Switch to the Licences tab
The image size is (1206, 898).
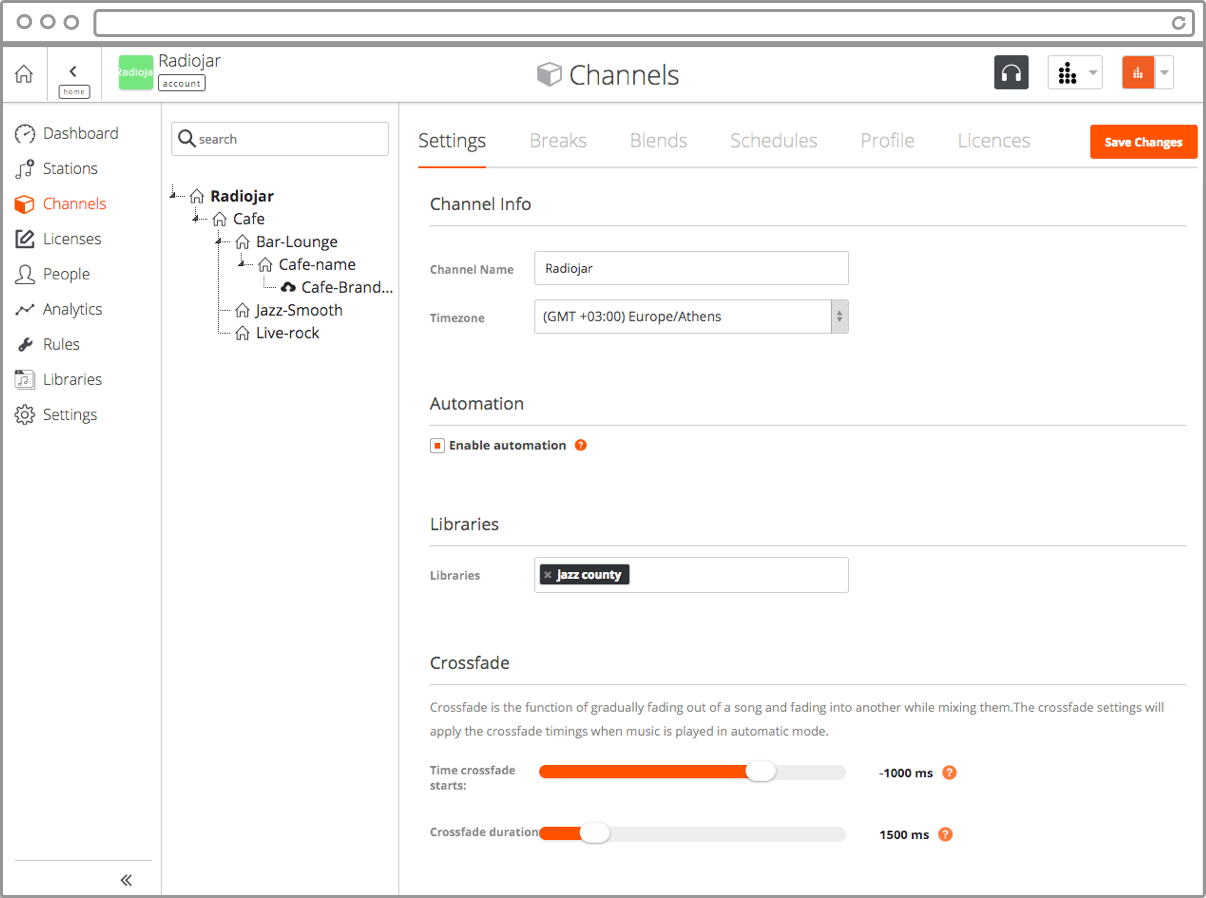point(994,141)
